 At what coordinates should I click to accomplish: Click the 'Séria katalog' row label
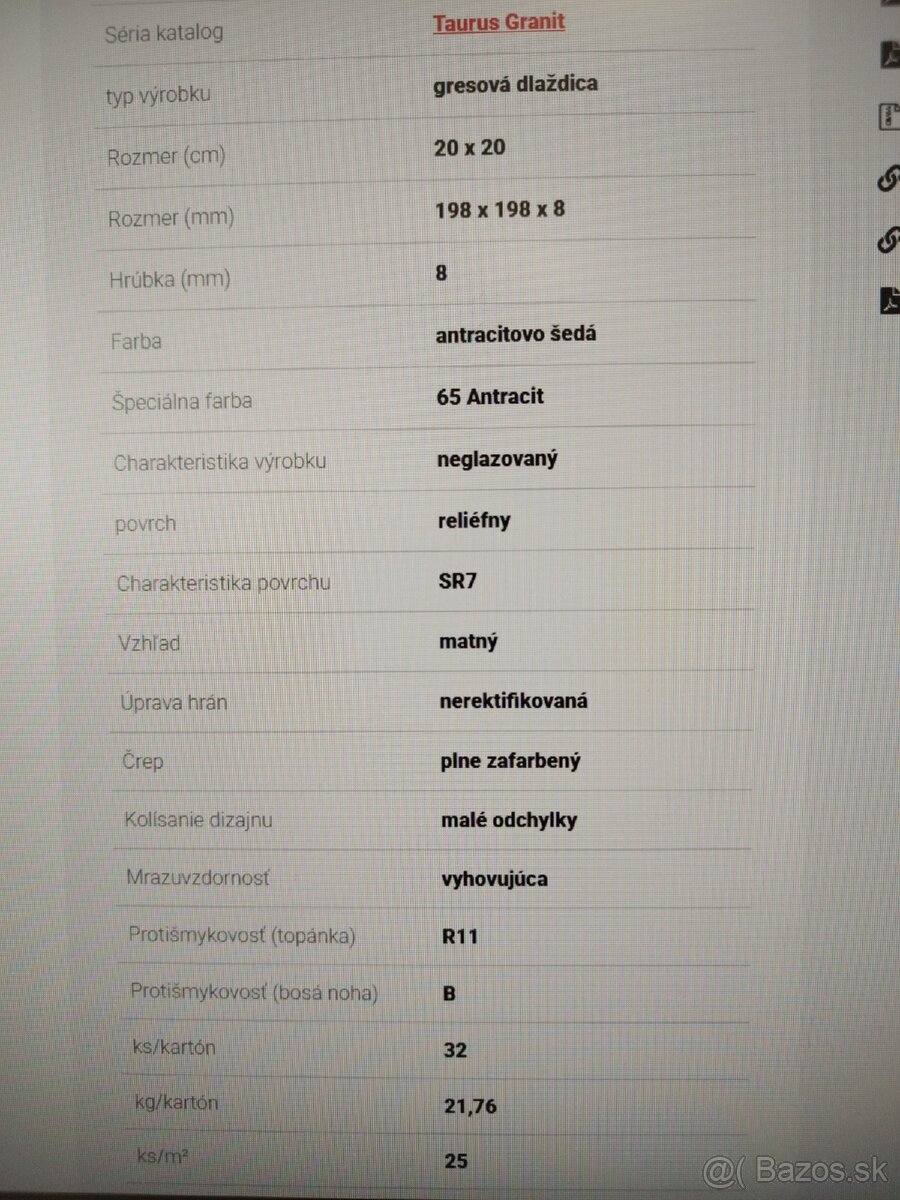pos(164,33)
